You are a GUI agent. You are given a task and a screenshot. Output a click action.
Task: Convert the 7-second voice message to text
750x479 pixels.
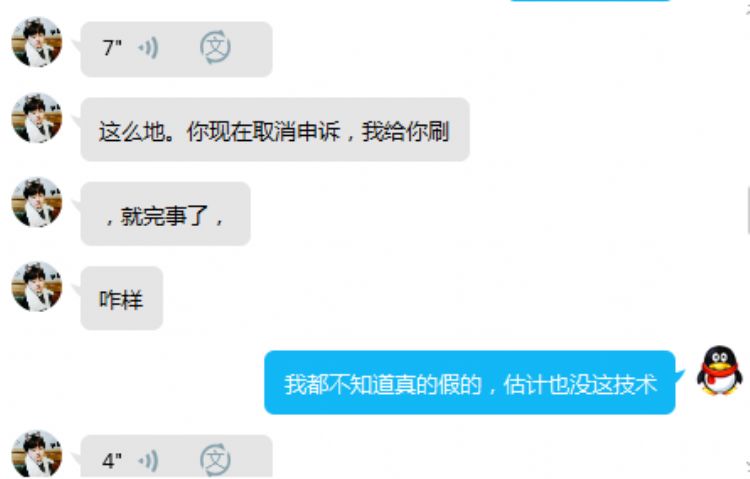(215, 47)
